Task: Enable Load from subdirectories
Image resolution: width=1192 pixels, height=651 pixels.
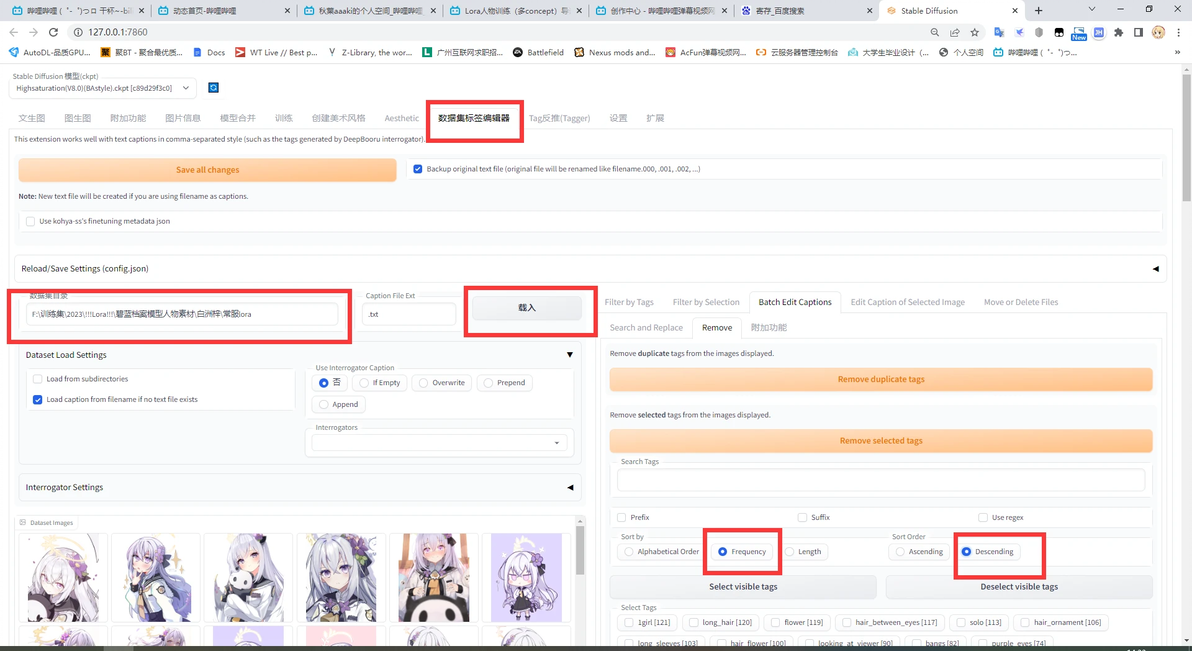Action: (37, 379)
